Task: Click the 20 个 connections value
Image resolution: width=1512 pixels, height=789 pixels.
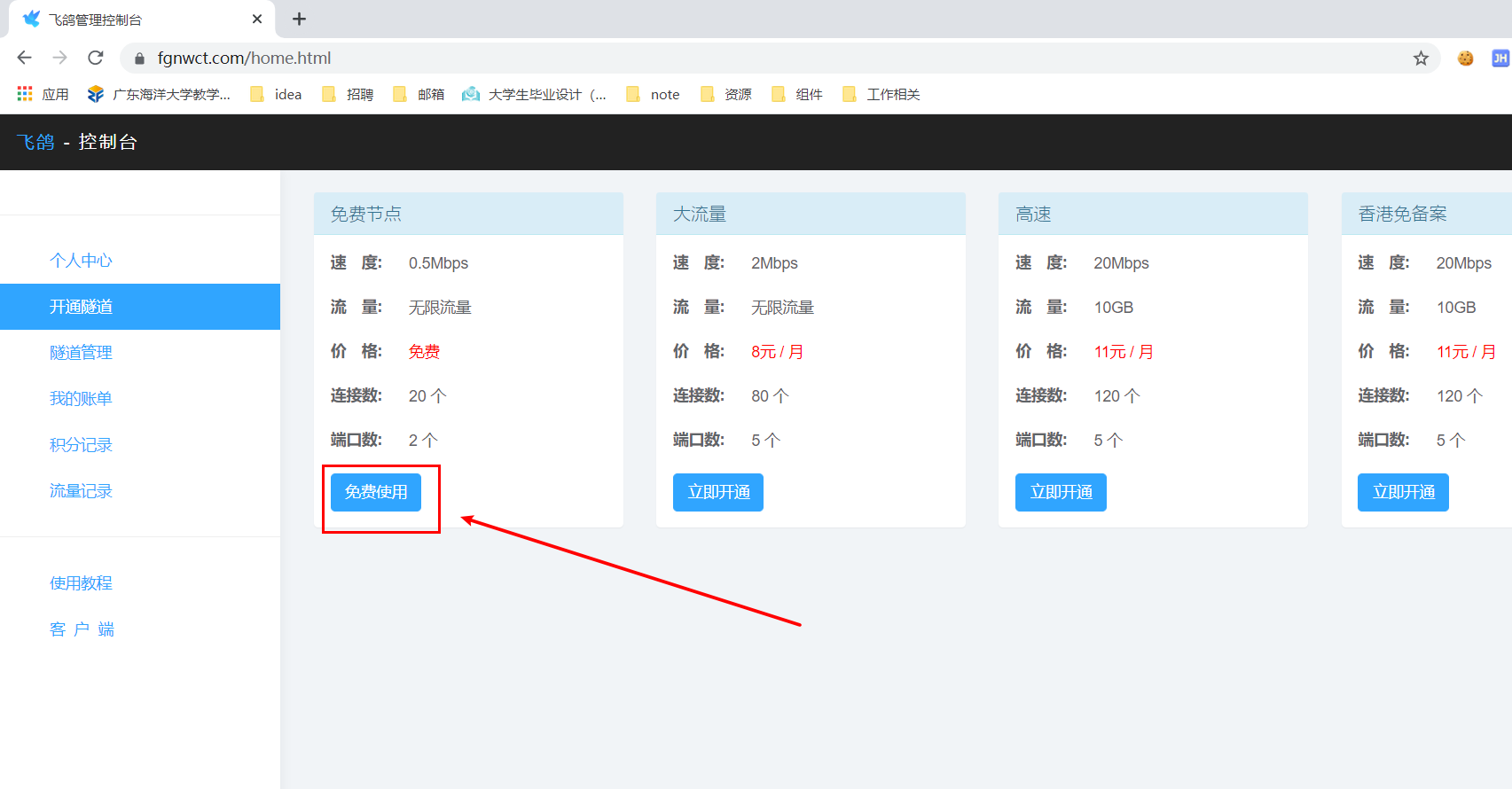Action: (427, 396)
